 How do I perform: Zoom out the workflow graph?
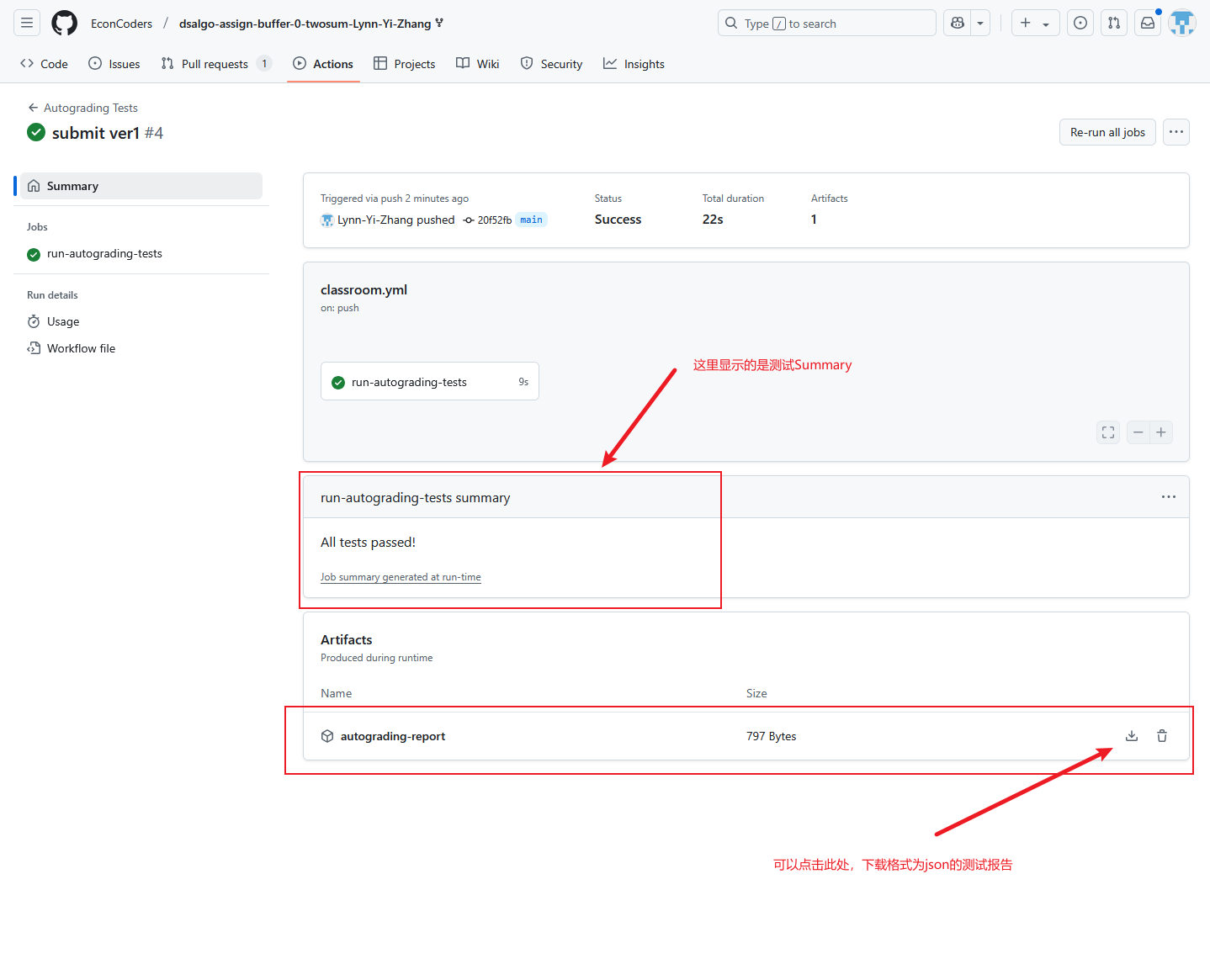pos(1138,432)
